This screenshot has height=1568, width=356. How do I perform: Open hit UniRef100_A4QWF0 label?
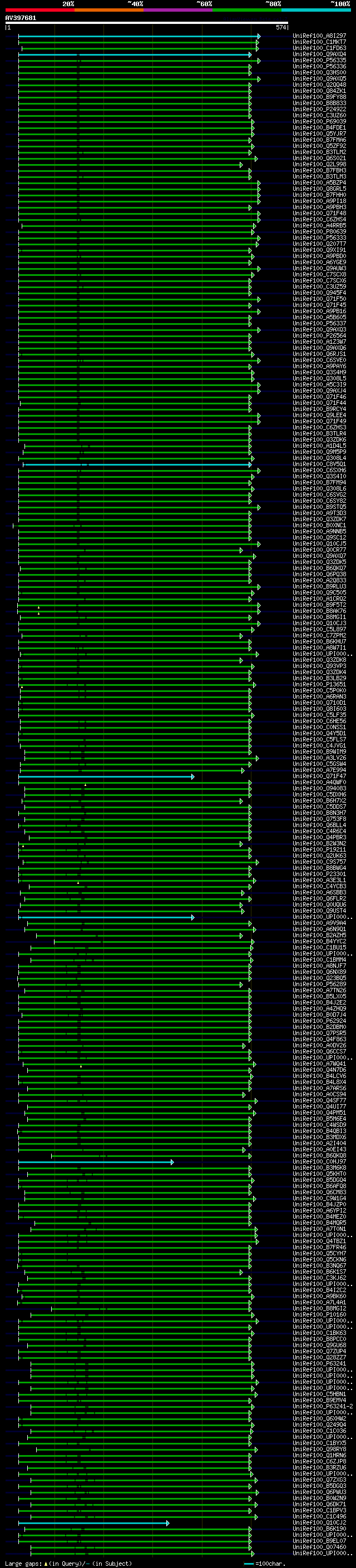pos(319,782)
